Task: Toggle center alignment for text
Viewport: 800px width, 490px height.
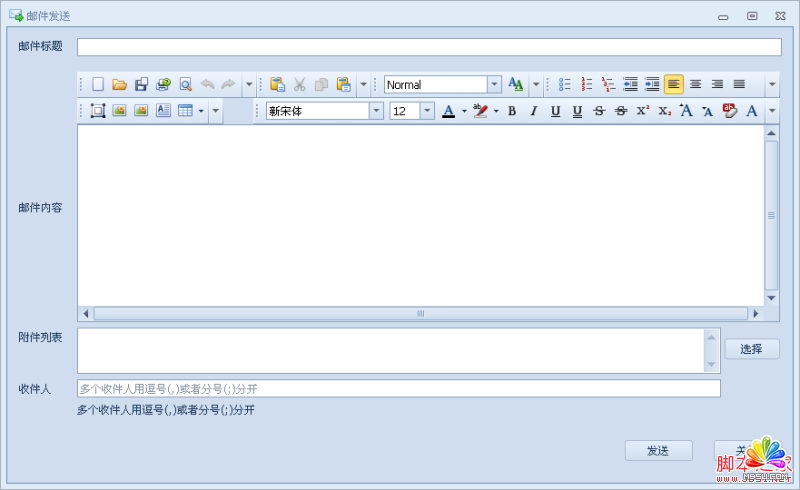Action: coord(696,85)
